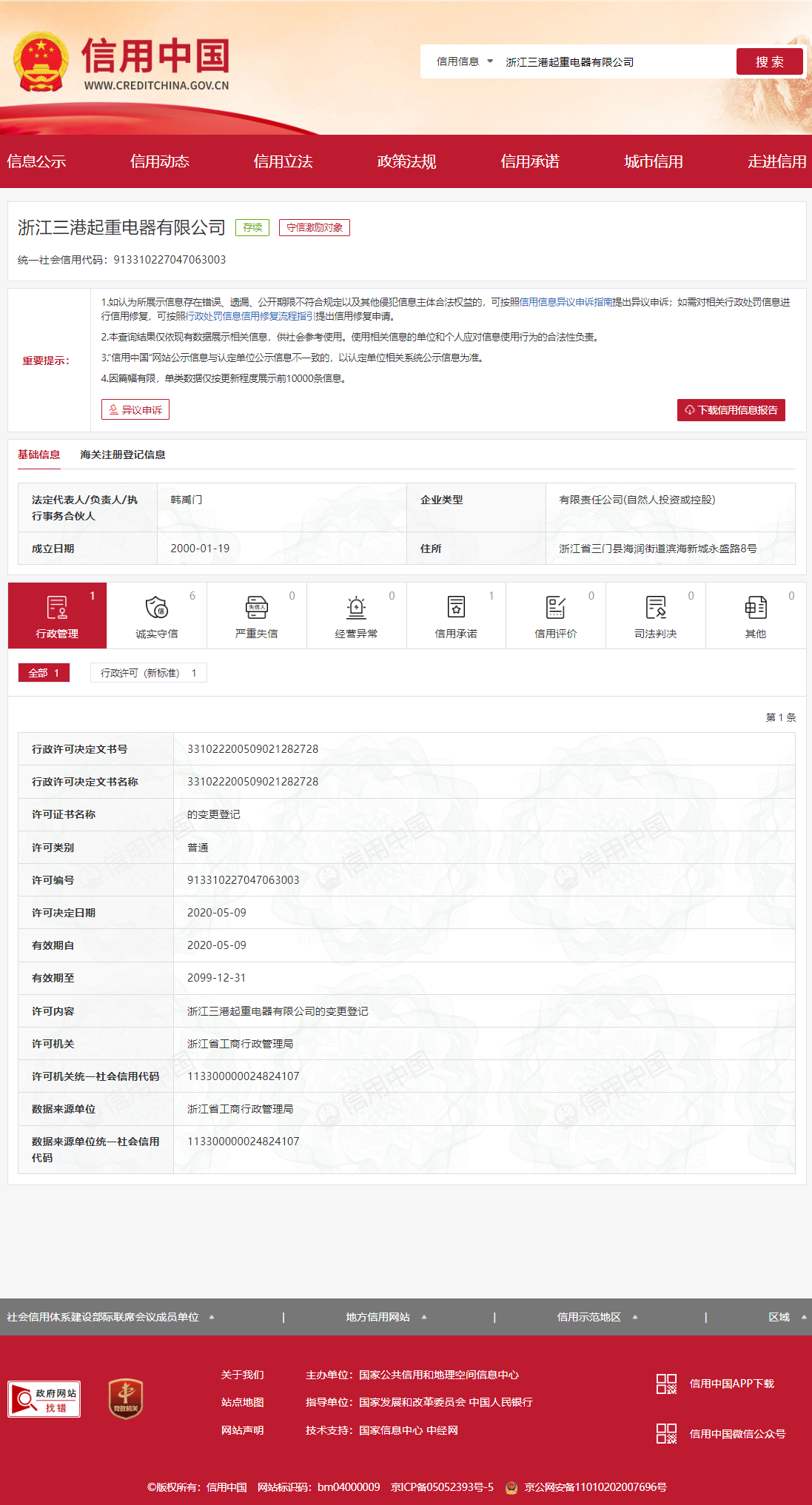Click the 许可内容 value text
812x1505 pixels.
(x=278, y=1011)
